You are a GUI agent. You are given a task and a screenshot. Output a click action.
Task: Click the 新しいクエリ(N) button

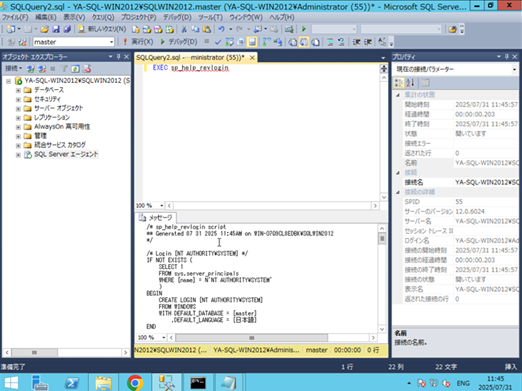click(x=102, y=29)
